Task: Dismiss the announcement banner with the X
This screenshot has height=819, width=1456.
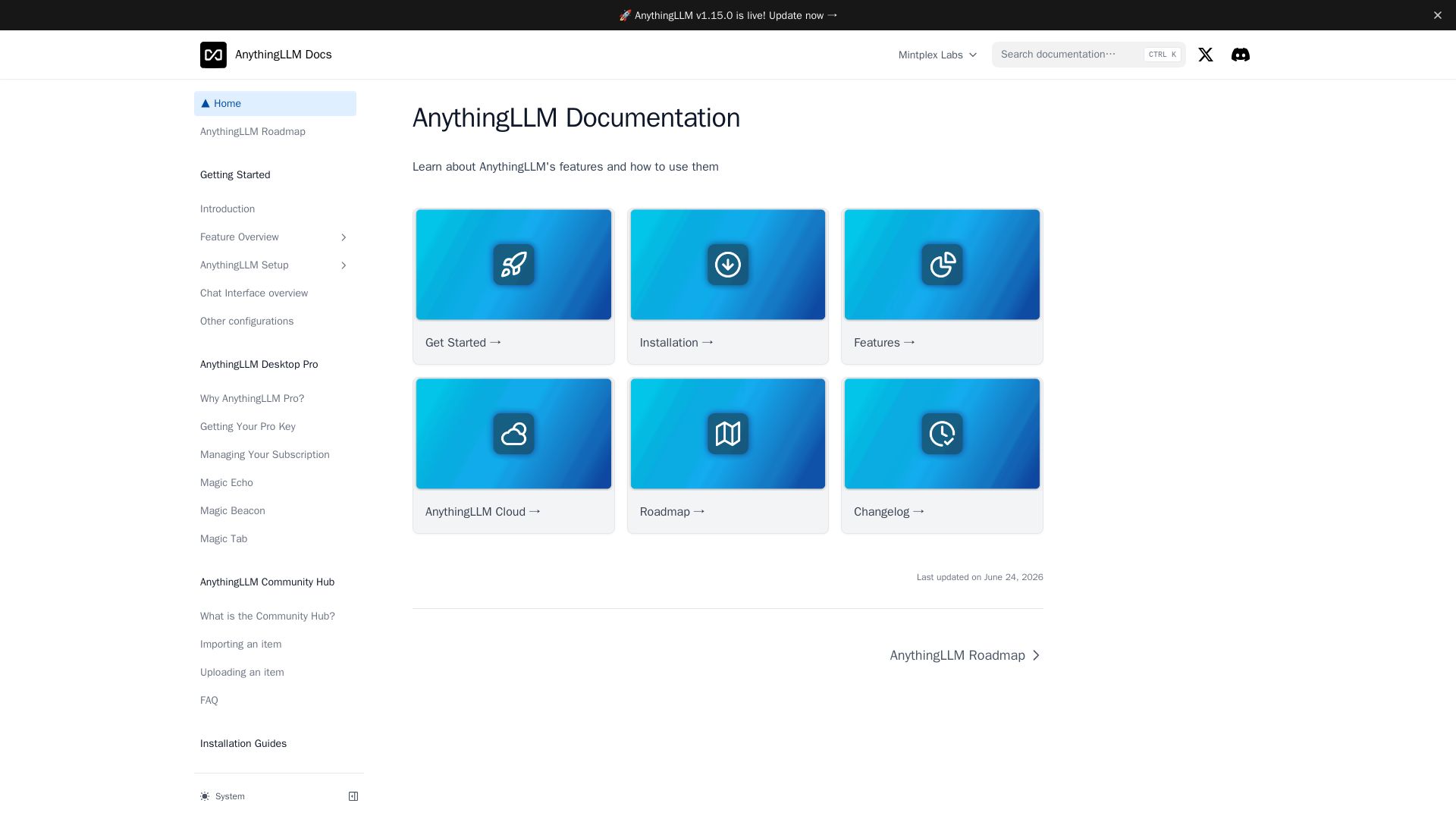Action: pyautogui.click(x=1437, y=15)
